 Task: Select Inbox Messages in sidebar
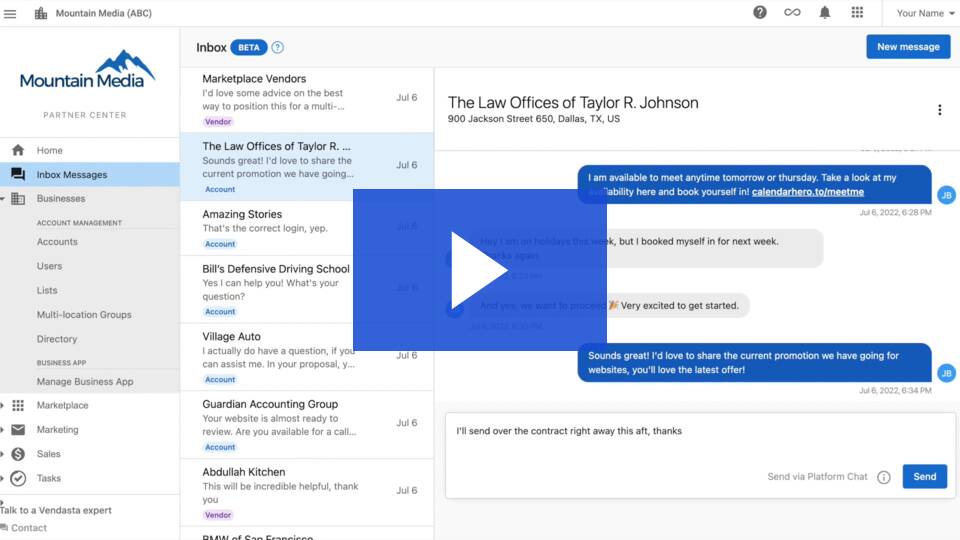(72, 174)
